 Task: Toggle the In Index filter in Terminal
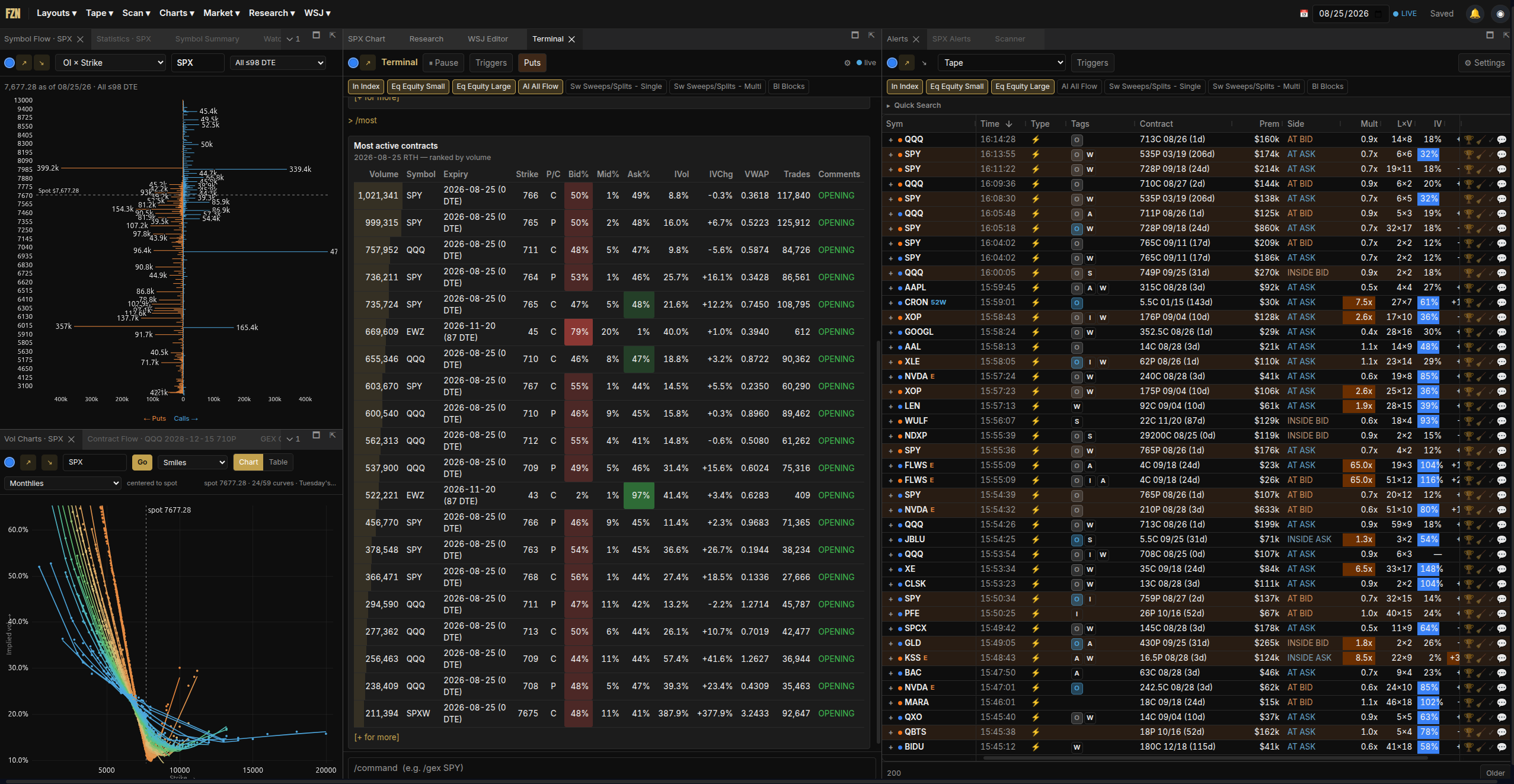point(366,87)
